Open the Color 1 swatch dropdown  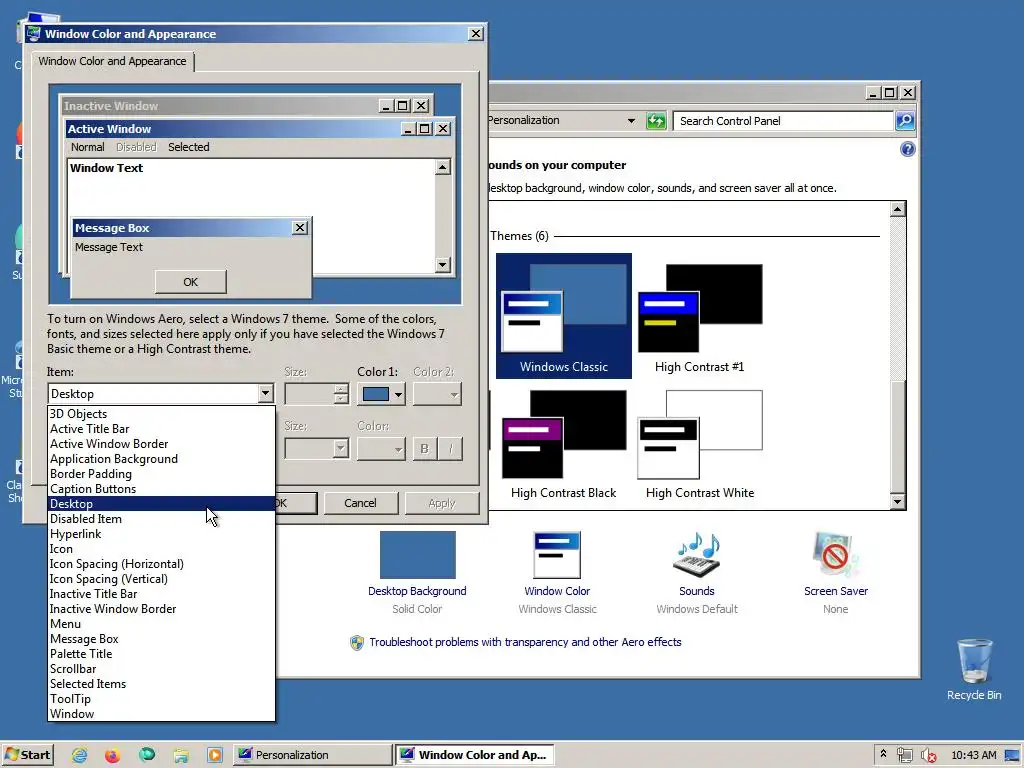(x=381, y=394)
